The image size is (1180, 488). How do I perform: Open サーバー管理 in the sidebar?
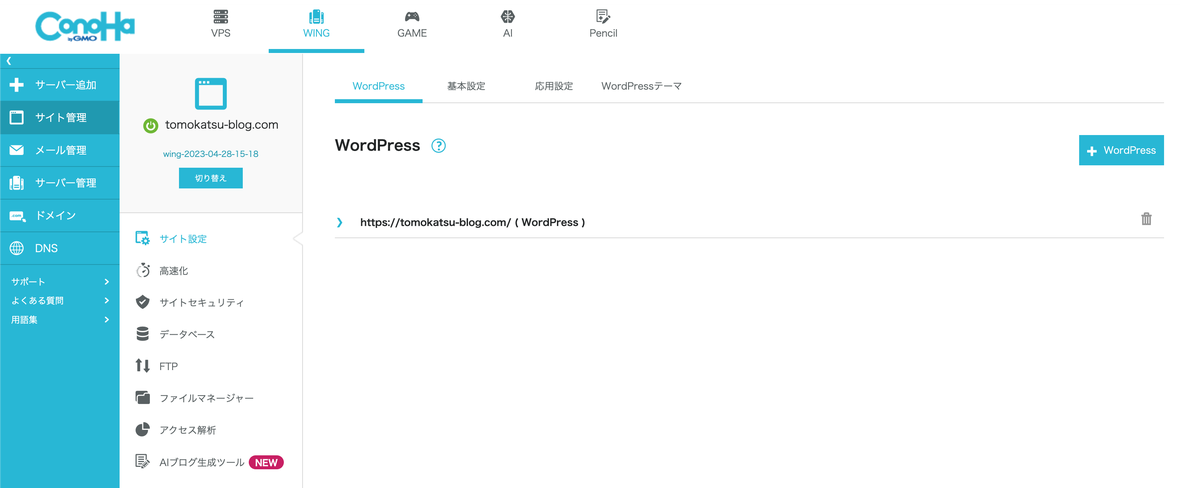pos(59,183)
